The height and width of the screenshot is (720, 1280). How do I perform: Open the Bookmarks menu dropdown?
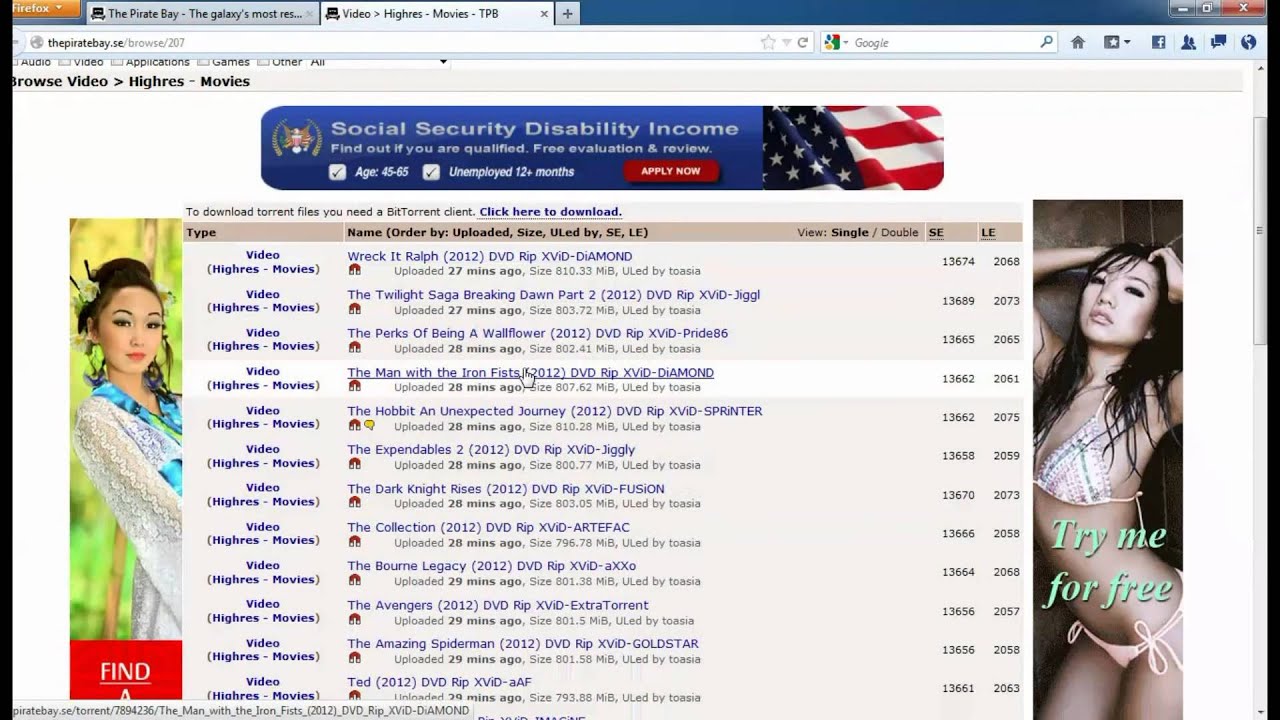(x=1116, y=42)
